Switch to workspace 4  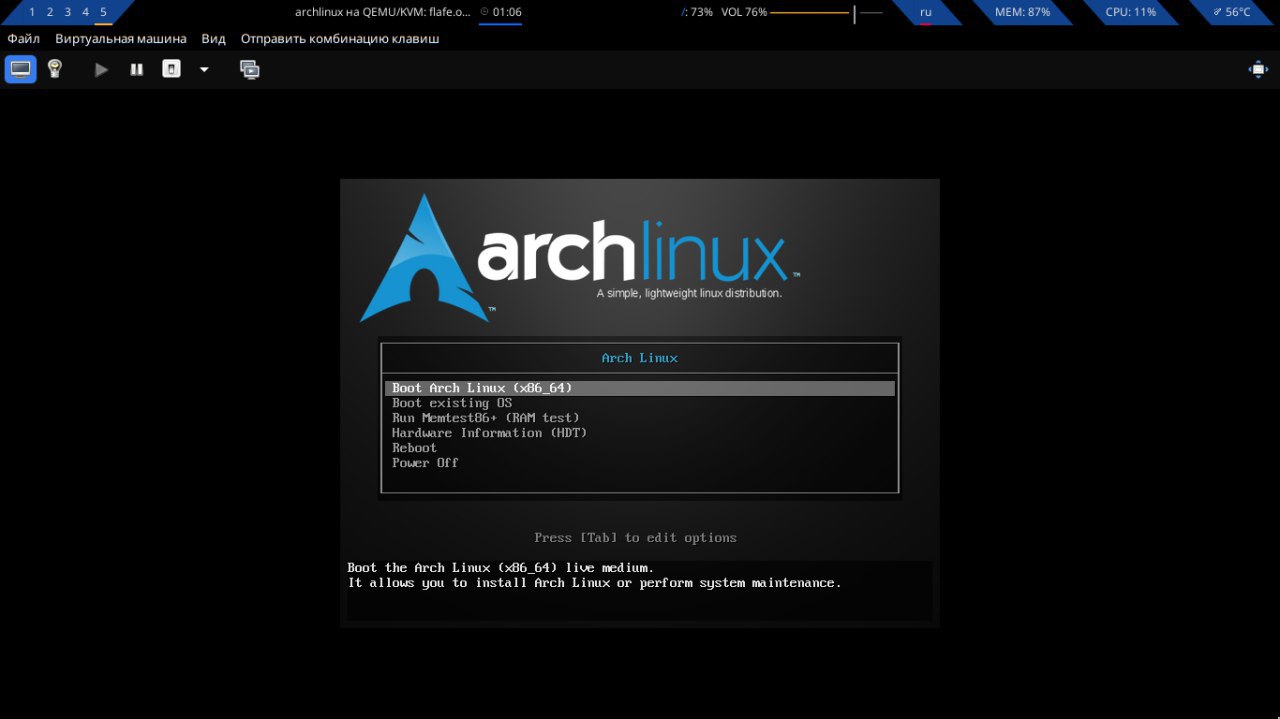tap(85, 12)
